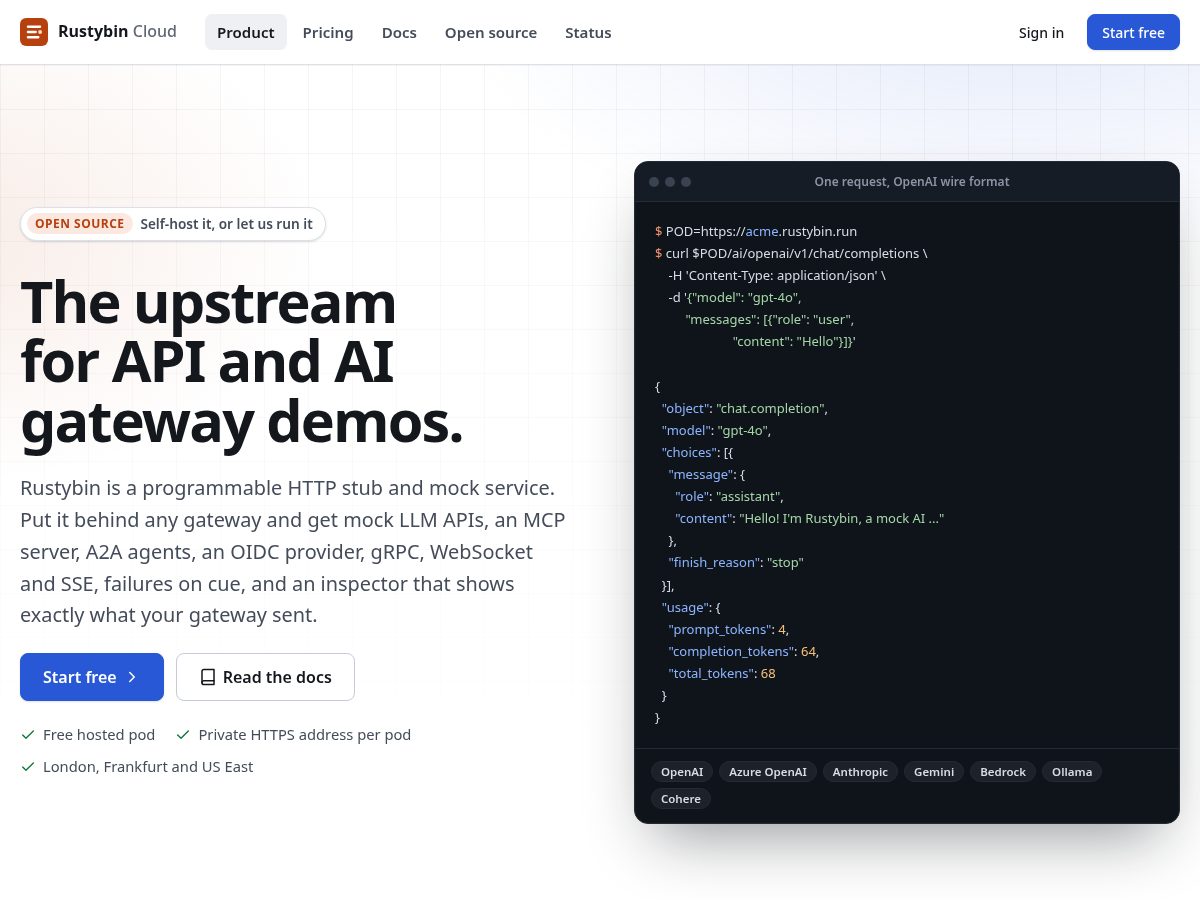The width and height of the screenshot is (1200, 900).
Task: Click the Rustybin orange logo icon
Action: [34, 32]
